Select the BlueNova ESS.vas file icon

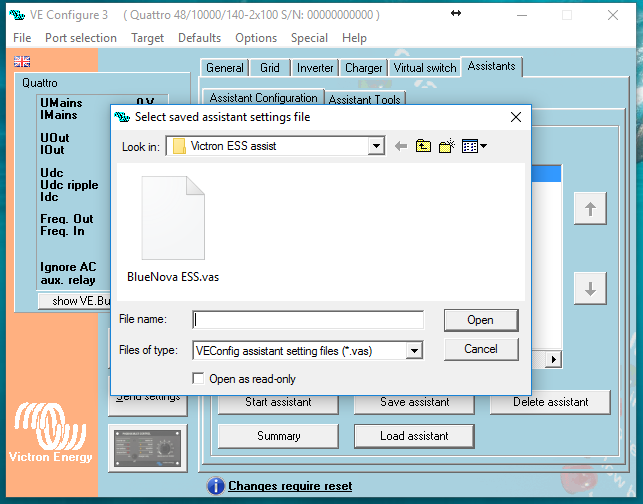coord(173,218)
